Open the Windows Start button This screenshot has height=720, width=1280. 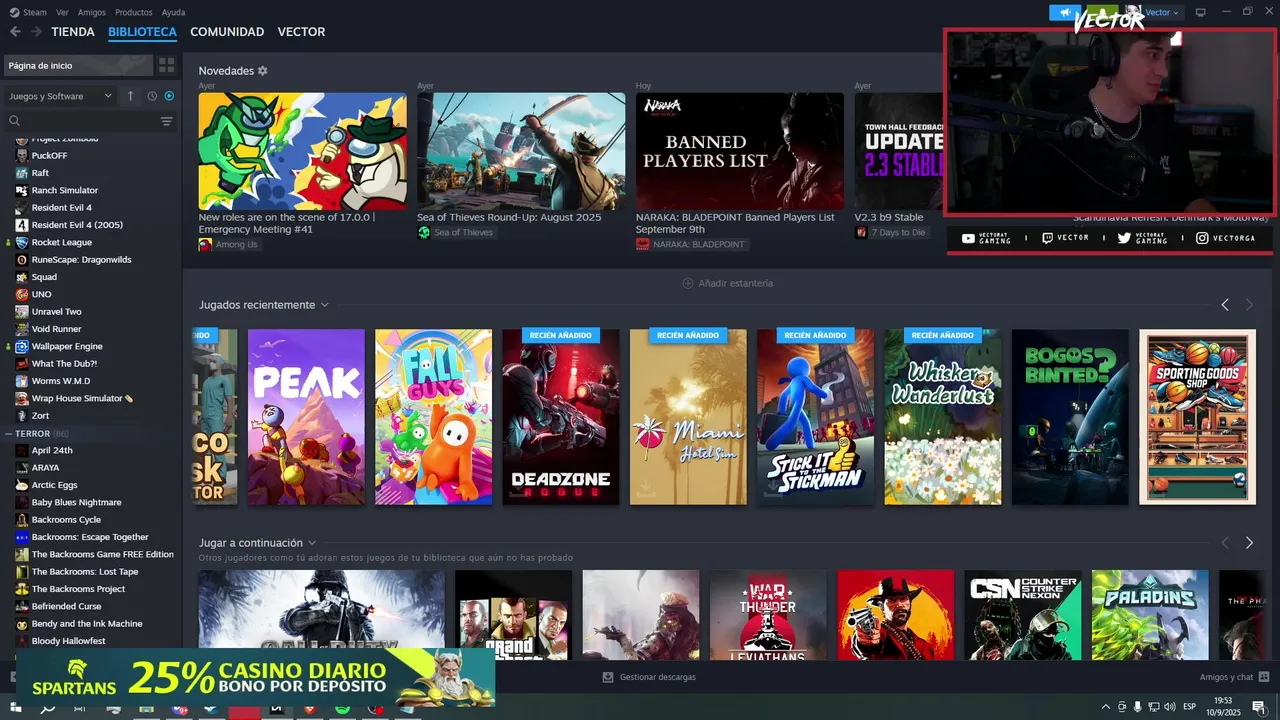15,707
